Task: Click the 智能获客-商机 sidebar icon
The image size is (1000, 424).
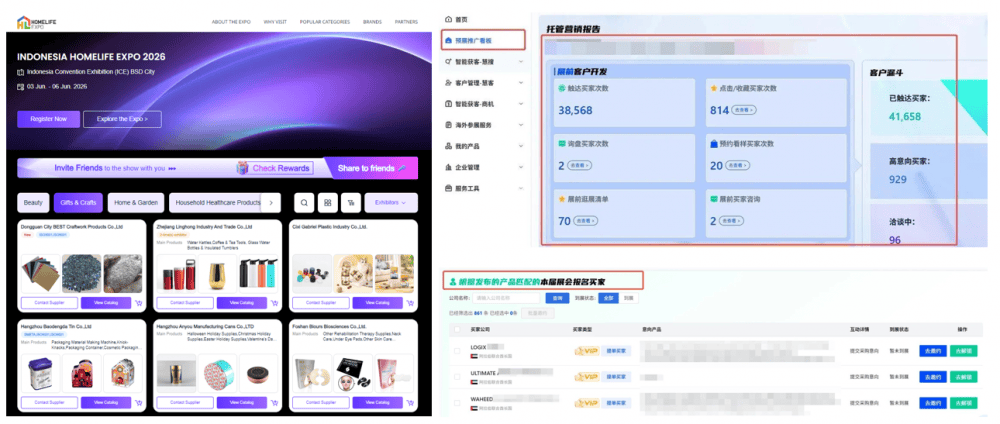Action: pyautogui.click(x=448, y=104)
